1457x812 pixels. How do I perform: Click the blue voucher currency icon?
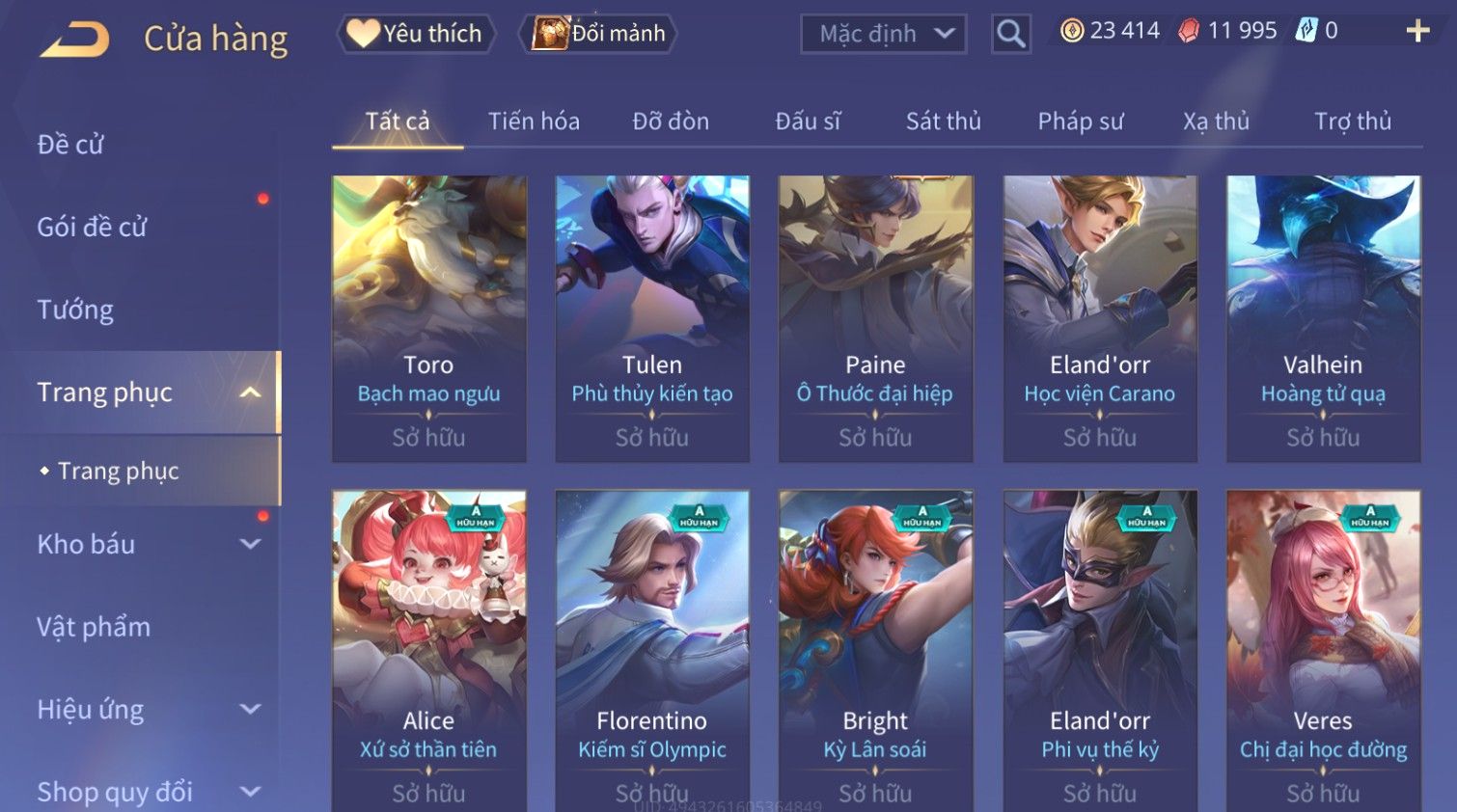[x=1306, y=31]
